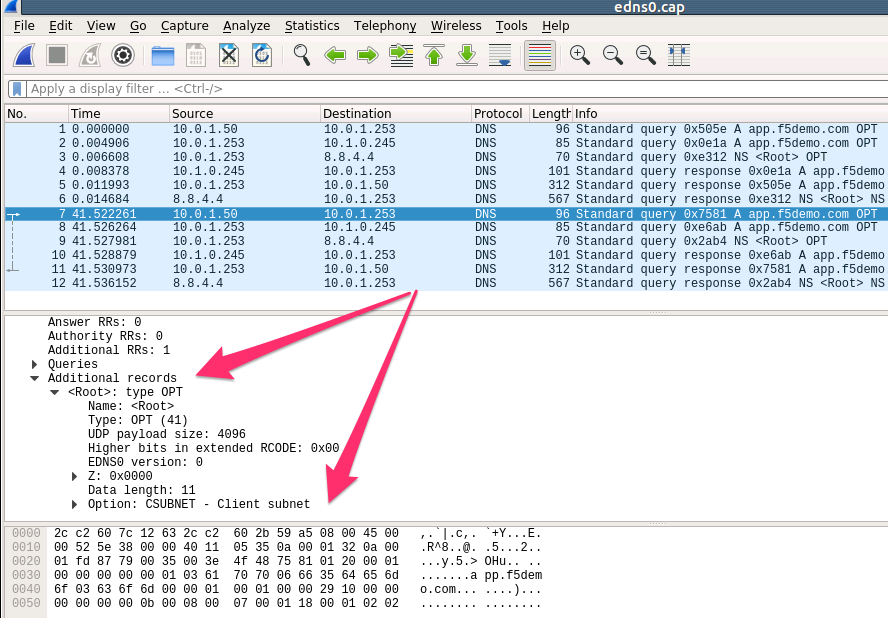Screen dimensions: 888x618
Task: Open the Statistics menu
Action: 311,25
